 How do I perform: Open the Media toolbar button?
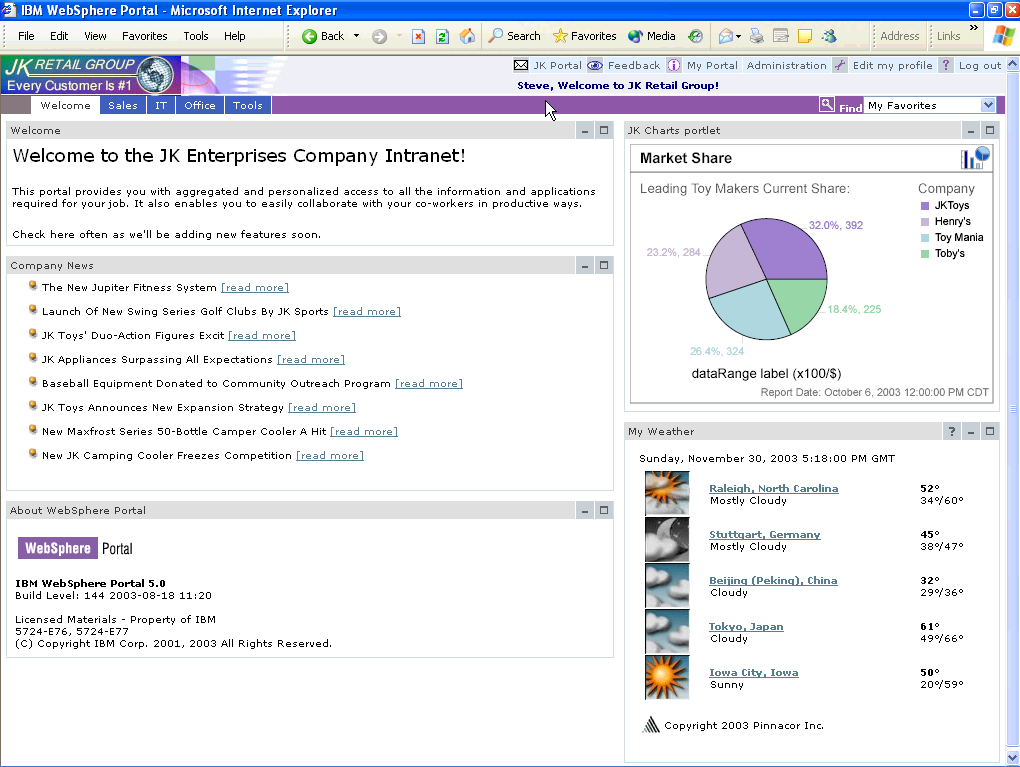click(x=651, y=36)
